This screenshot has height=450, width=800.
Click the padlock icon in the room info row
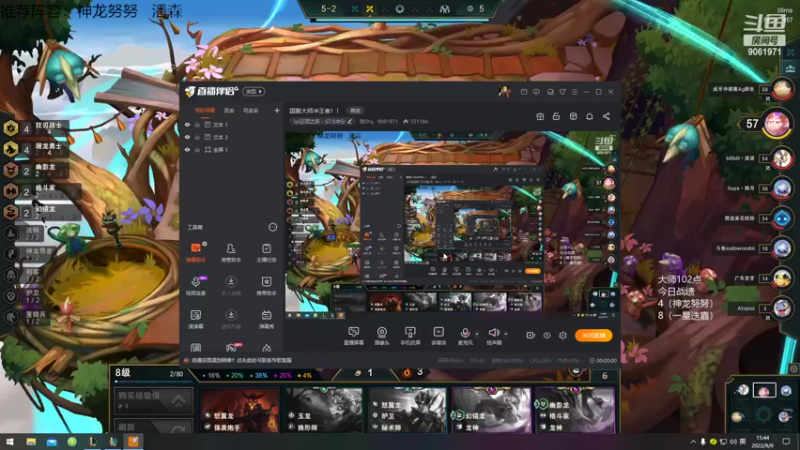(x=556, y=116)
